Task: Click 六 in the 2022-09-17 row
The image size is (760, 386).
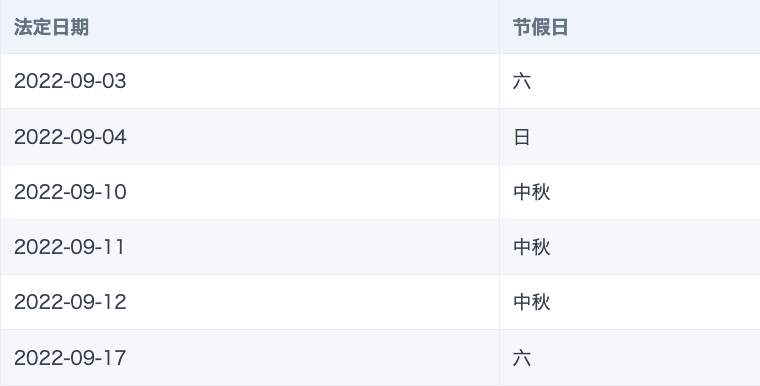Action: point(522,358)
